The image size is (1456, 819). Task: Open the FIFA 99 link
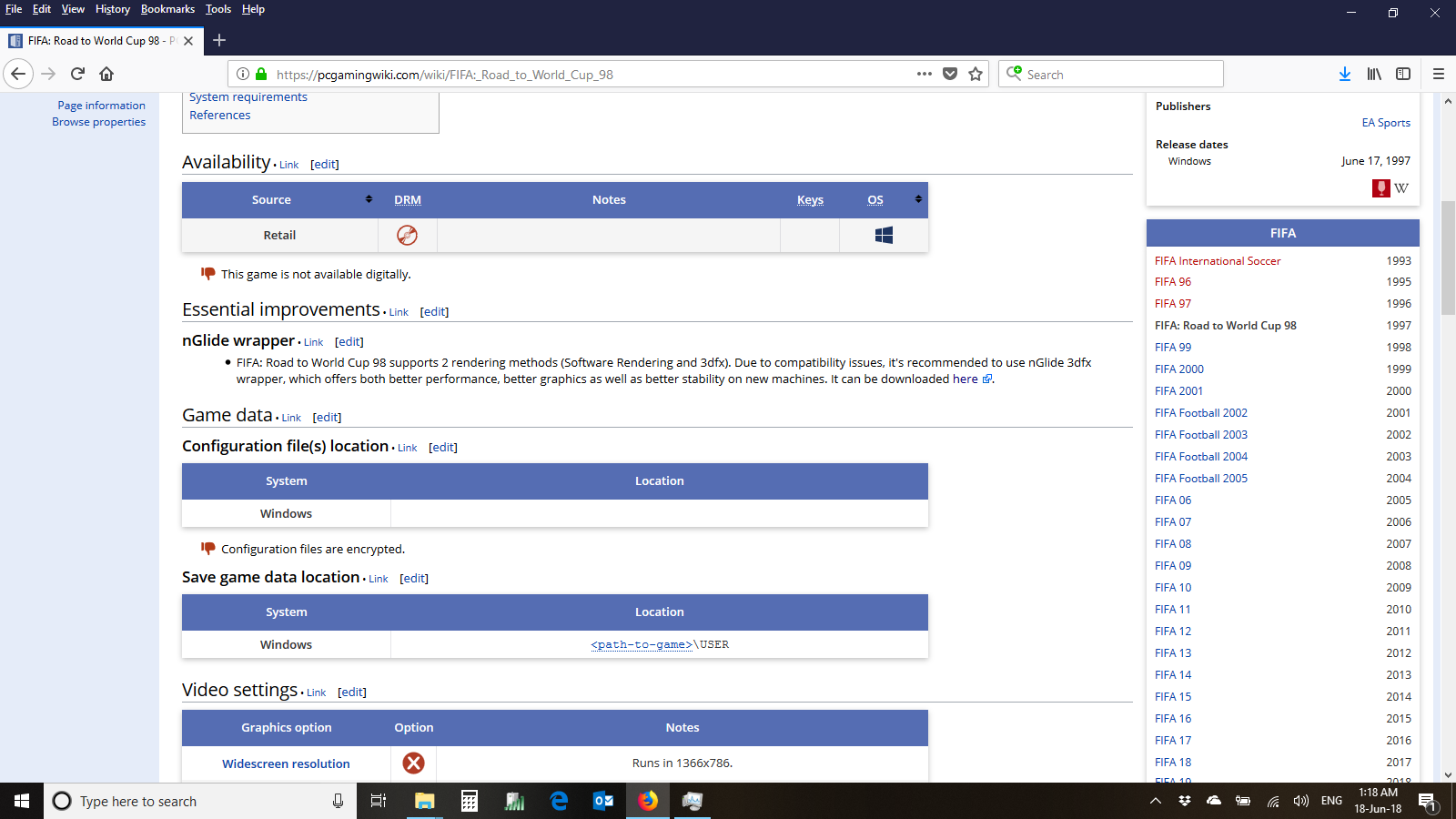click(x=1173, y=348)
